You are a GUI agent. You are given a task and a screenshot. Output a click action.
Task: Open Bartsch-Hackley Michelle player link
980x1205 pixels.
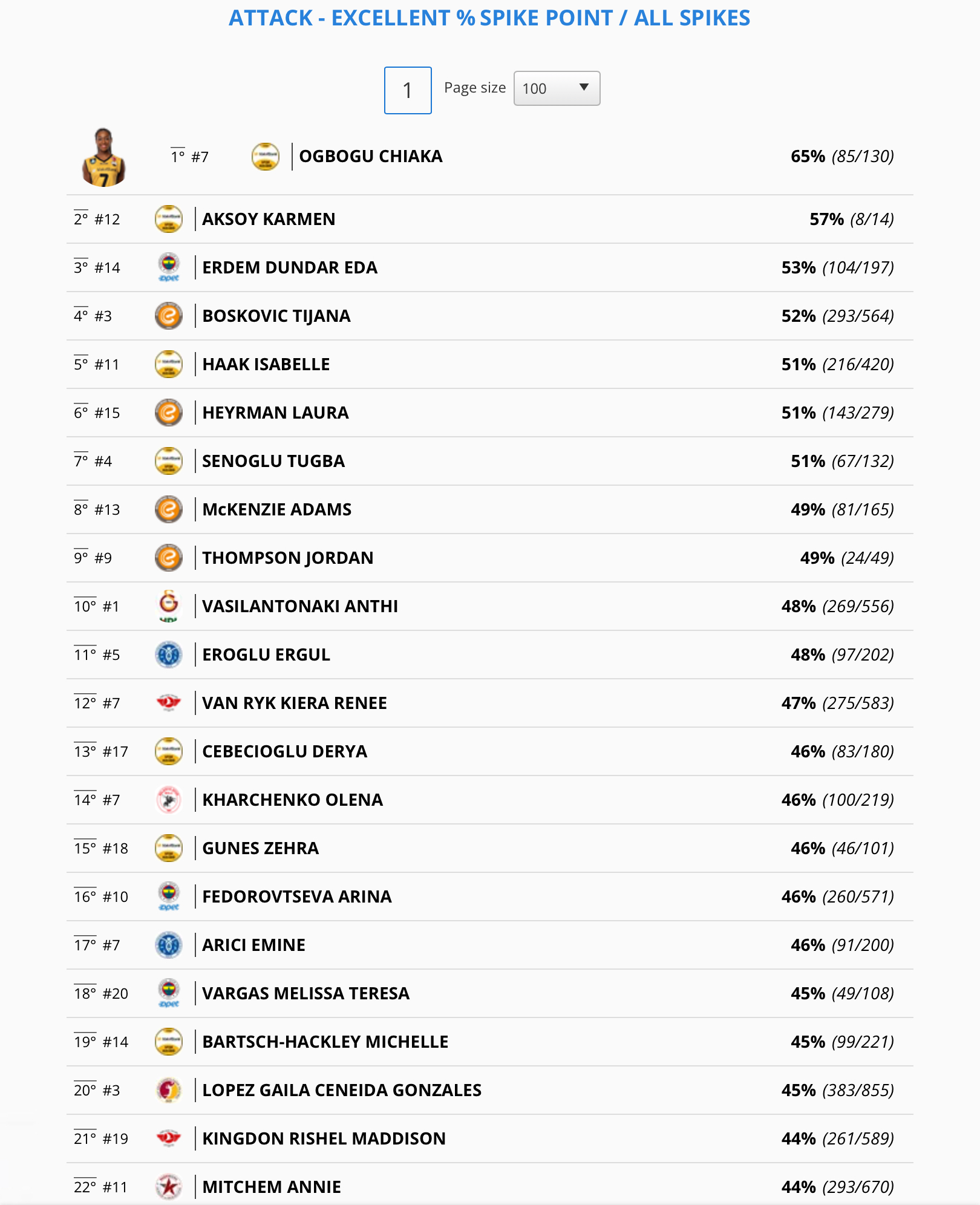[325, 1042]
